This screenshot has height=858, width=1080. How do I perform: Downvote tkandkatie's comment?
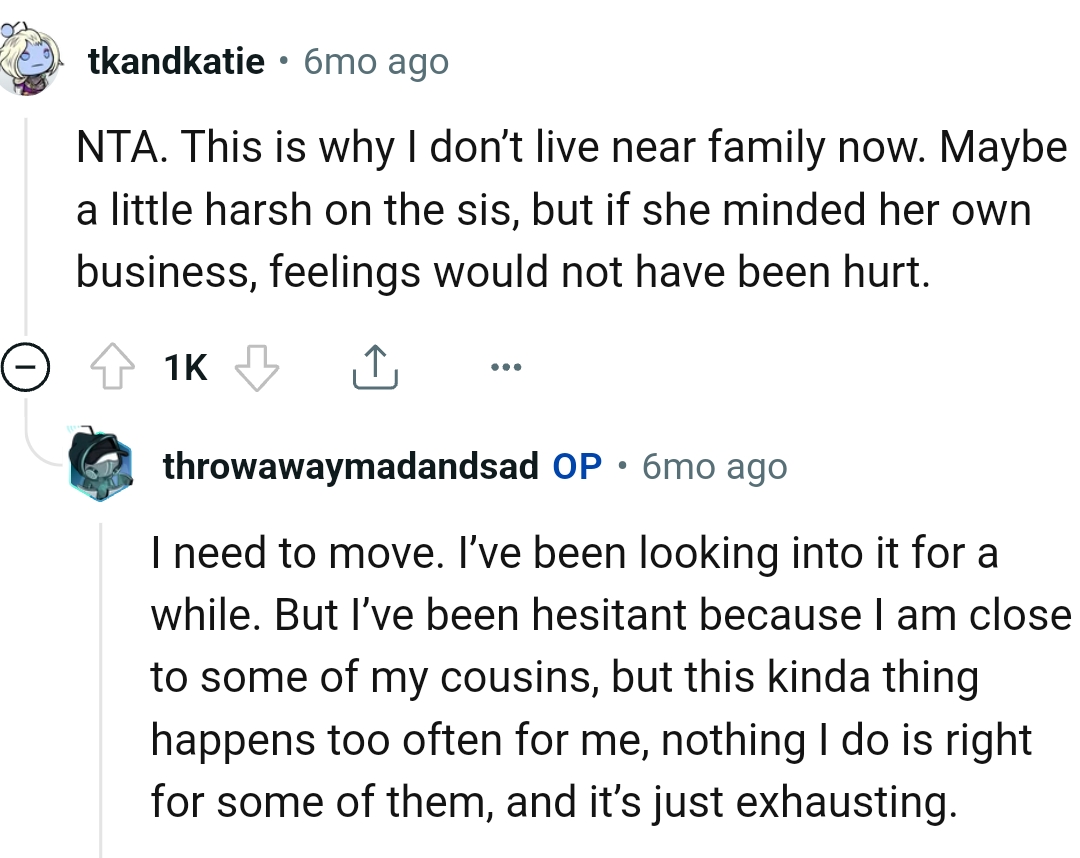tap(256, 366)
